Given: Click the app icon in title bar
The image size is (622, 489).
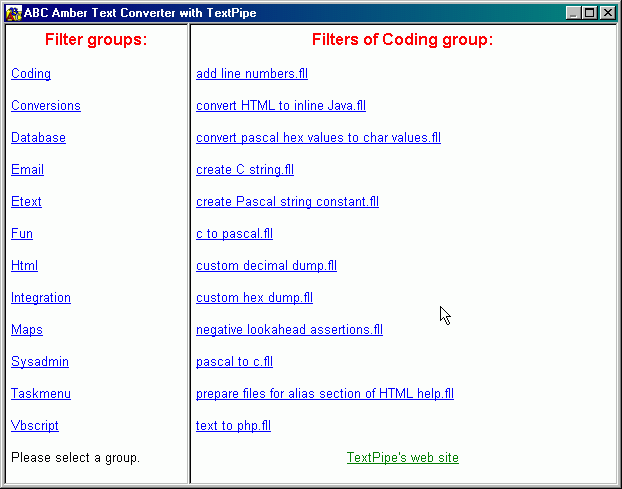Looking at the screenshot, I should coord(13,13).
